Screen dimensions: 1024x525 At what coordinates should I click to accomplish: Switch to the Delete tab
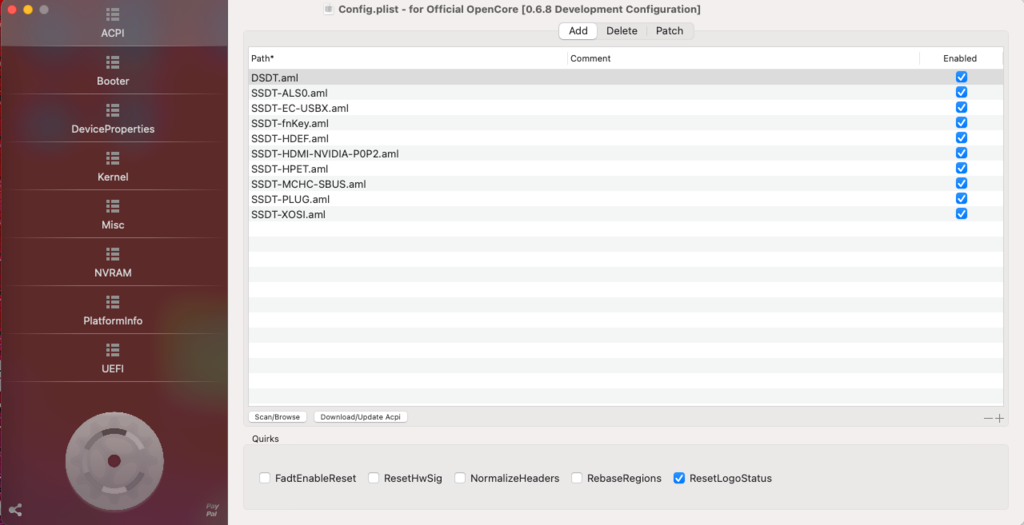pos(621,31)
